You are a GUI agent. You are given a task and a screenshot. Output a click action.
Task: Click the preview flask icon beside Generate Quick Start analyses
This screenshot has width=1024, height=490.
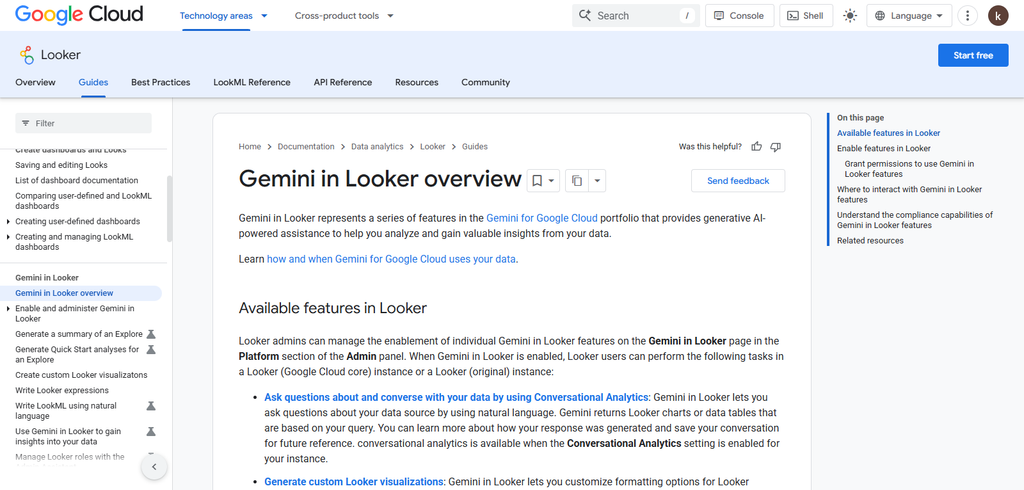(151, 350)
